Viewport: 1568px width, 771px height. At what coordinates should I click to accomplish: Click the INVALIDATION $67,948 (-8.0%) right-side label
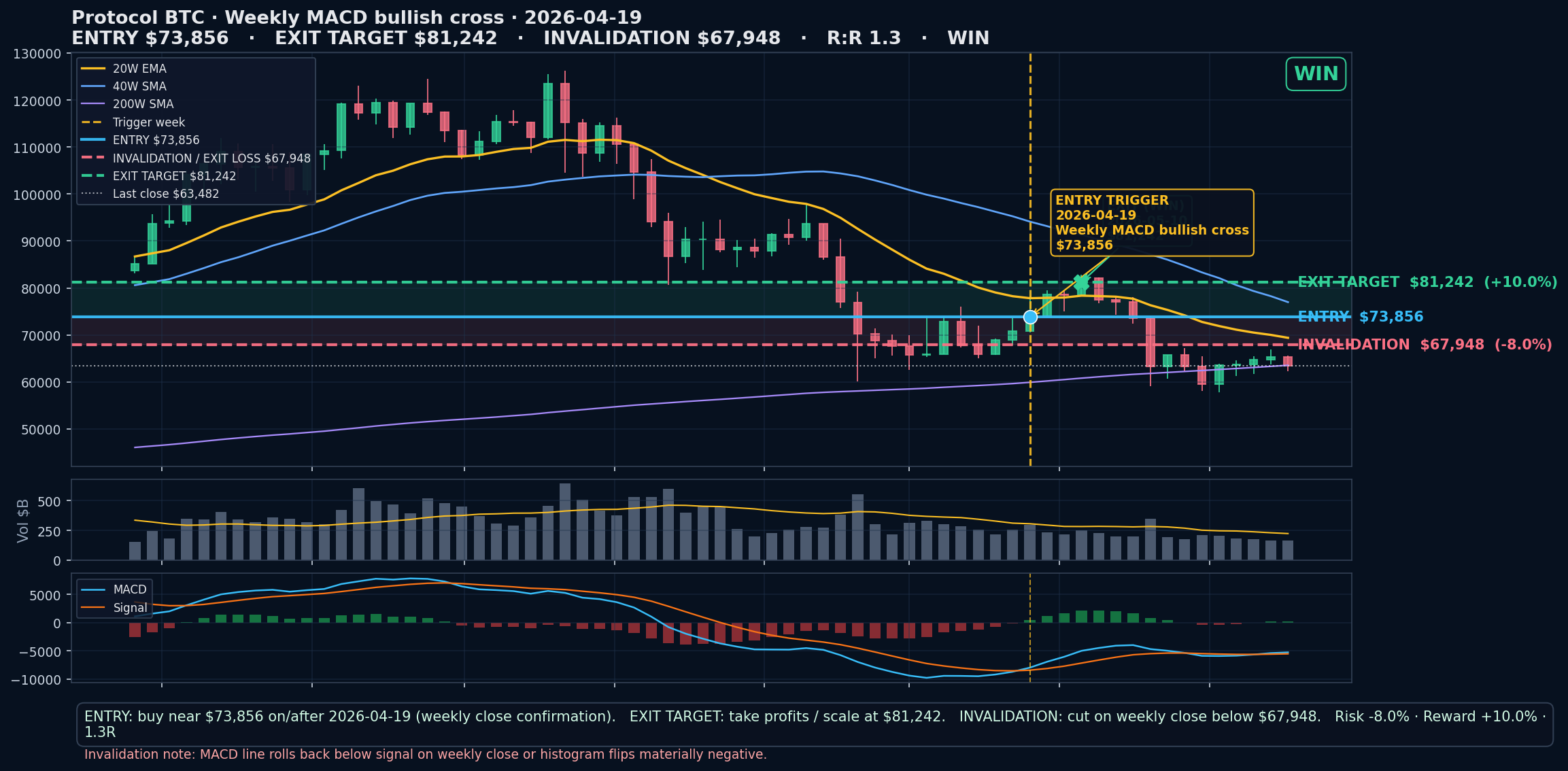[x=1425, y=345]
